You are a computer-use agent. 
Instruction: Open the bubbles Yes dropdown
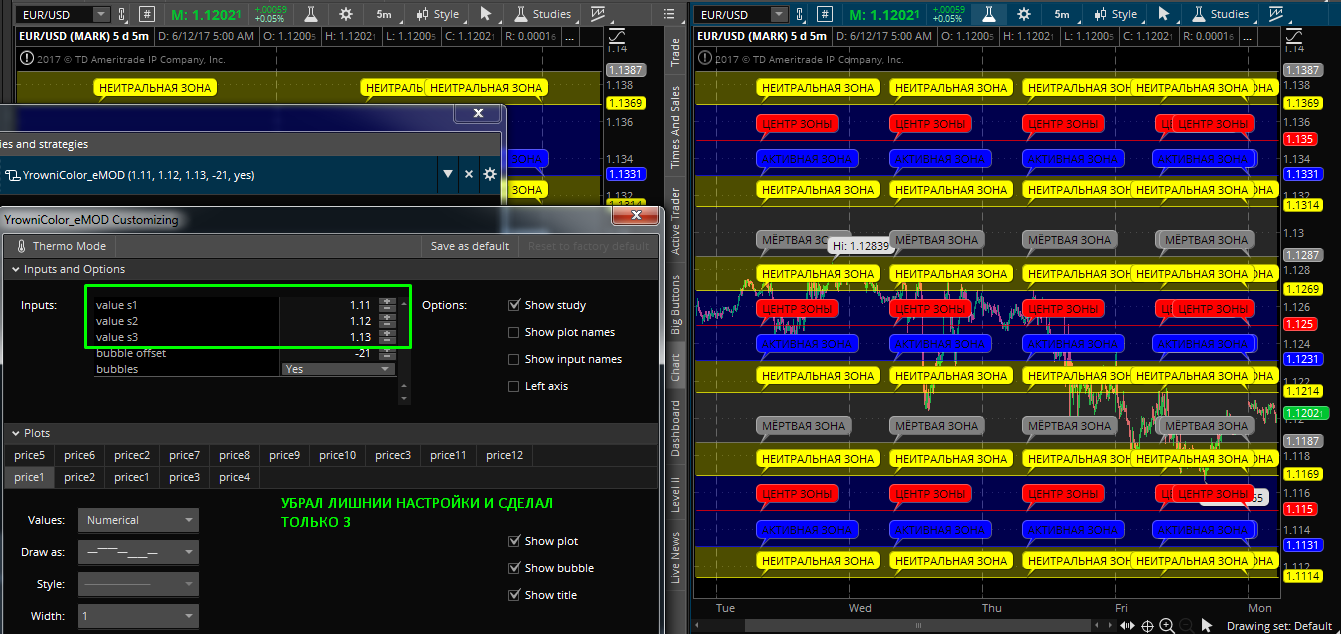coord(338,369)
